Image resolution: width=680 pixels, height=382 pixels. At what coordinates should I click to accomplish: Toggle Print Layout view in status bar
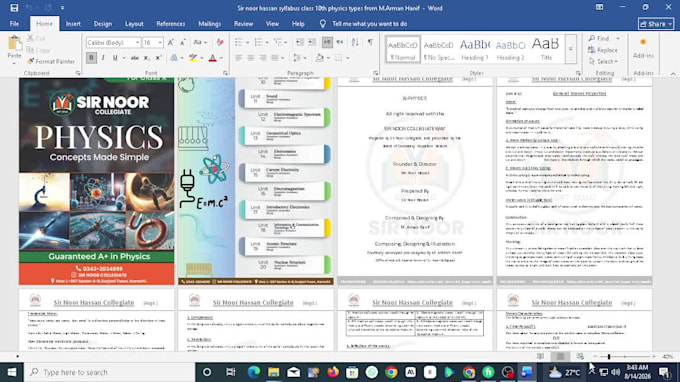click(x=560, y=356)
